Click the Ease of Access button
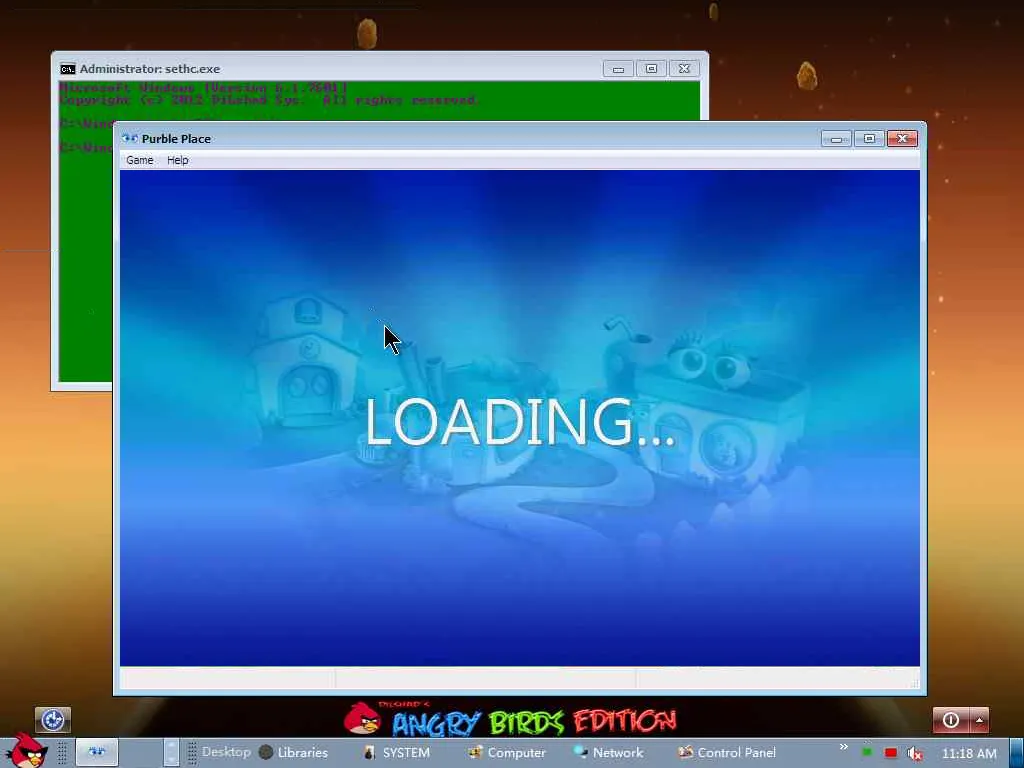Viewport: 1024px width, 768px height. point(53,720)
